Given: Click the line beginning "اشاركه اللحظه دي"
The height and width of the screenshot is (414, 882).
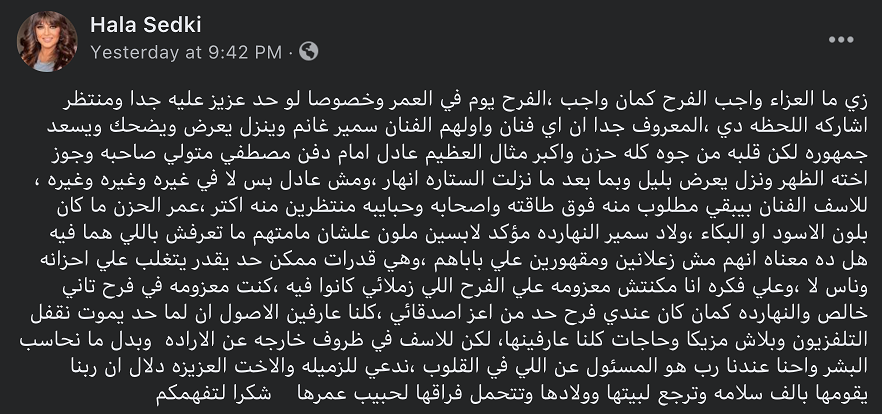Looking at the screenshot, I should (457, 127).
